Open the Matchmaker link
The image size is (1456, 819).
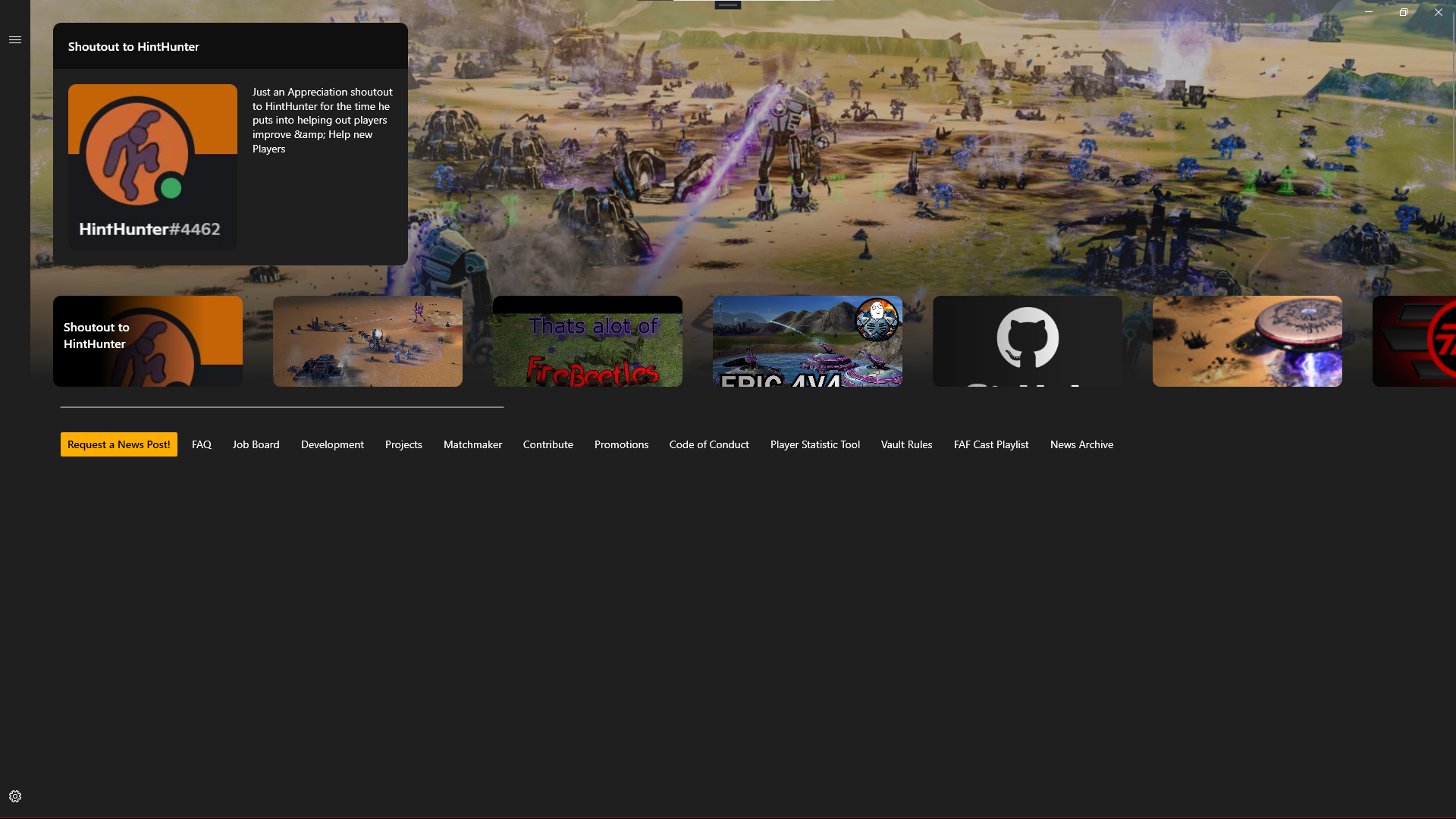click(472, 444)
